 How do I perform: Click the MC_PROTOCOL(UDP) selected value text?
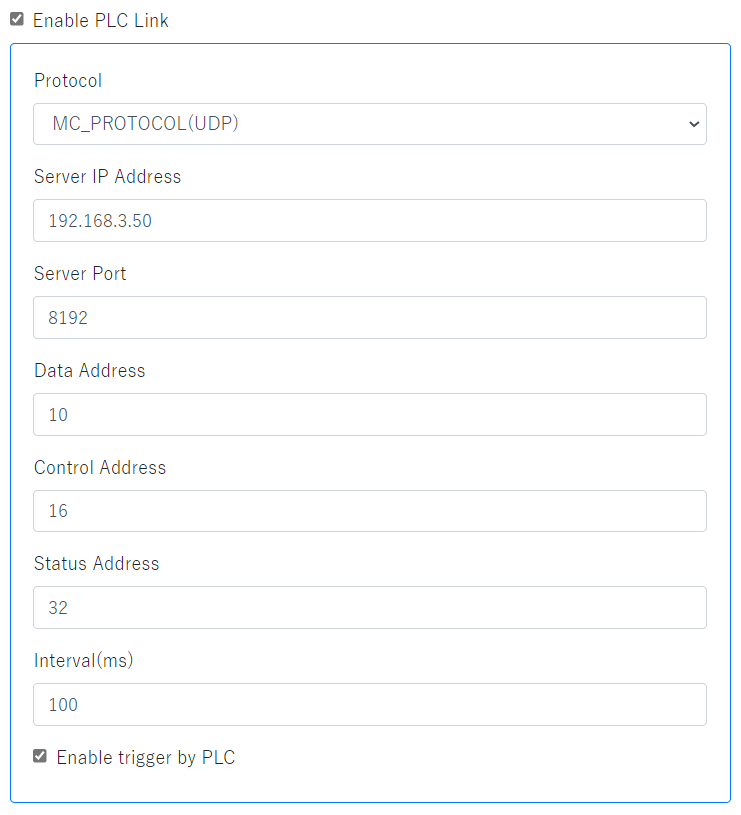[x=146, y=124]
